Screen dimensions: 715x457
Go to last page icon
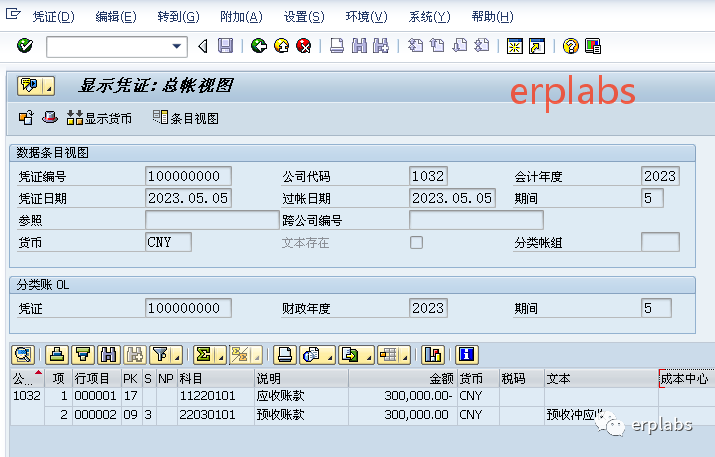(482, 46)
